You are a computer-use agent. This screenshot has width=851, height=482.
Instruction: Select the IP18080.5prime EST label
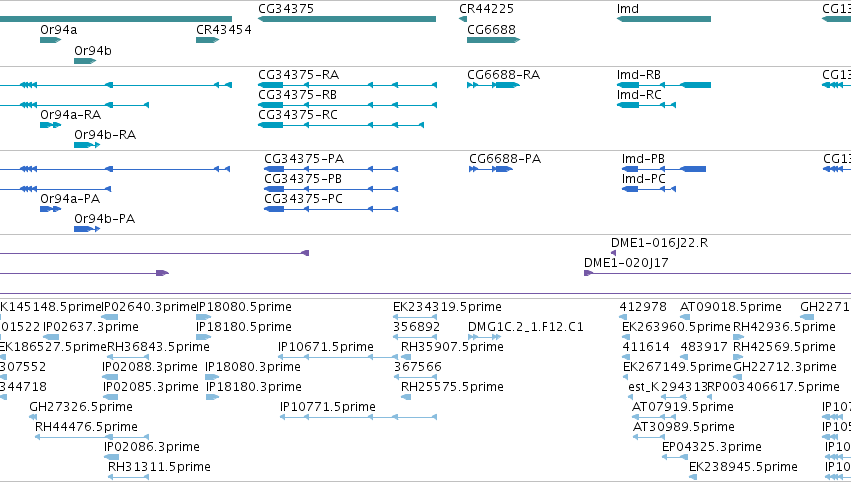click(244, 307)
